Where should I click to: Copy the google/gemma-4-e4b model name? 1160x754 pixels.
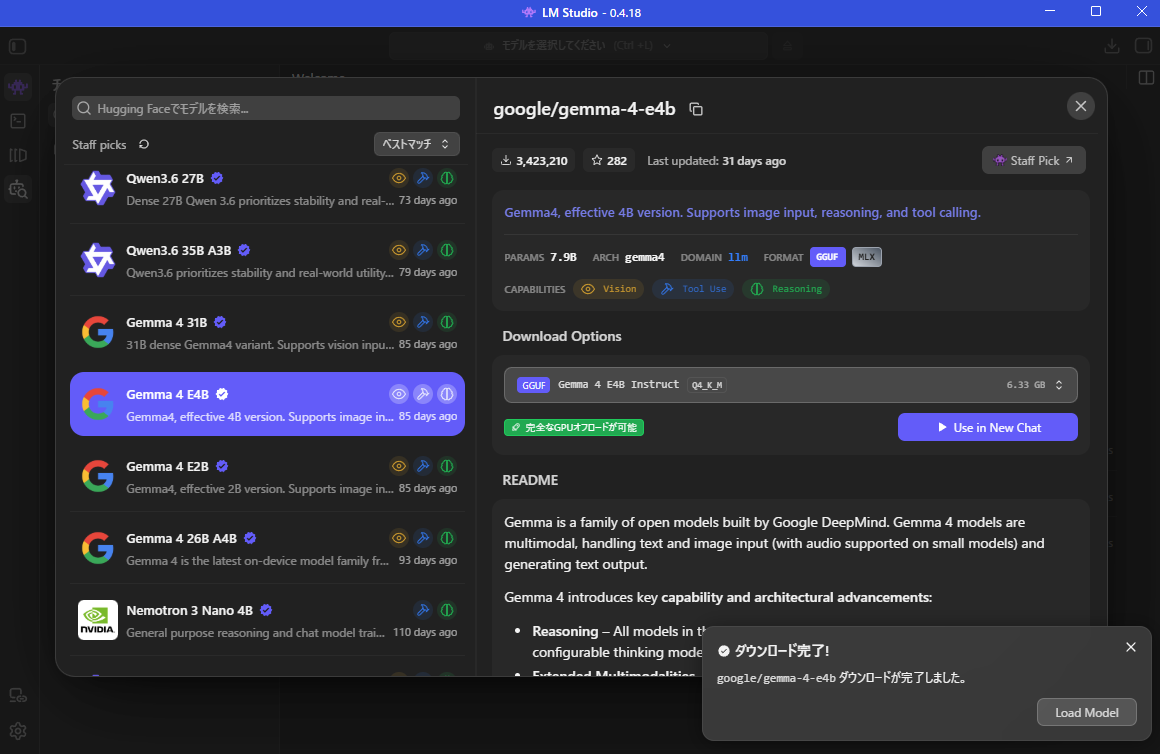tap(695, 109)
